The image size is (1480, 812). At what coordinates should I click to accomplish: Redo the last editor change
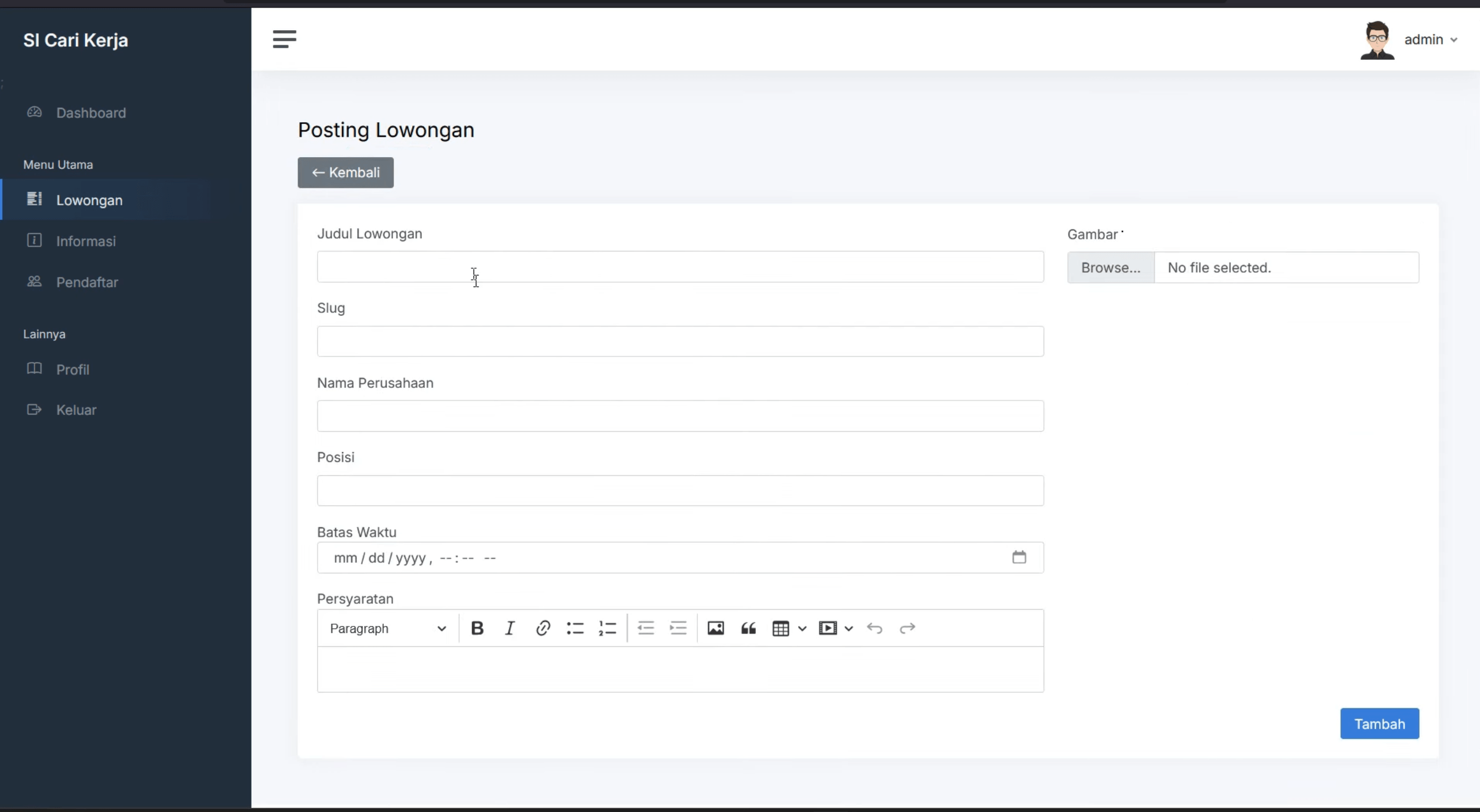[x=907, y=628]
